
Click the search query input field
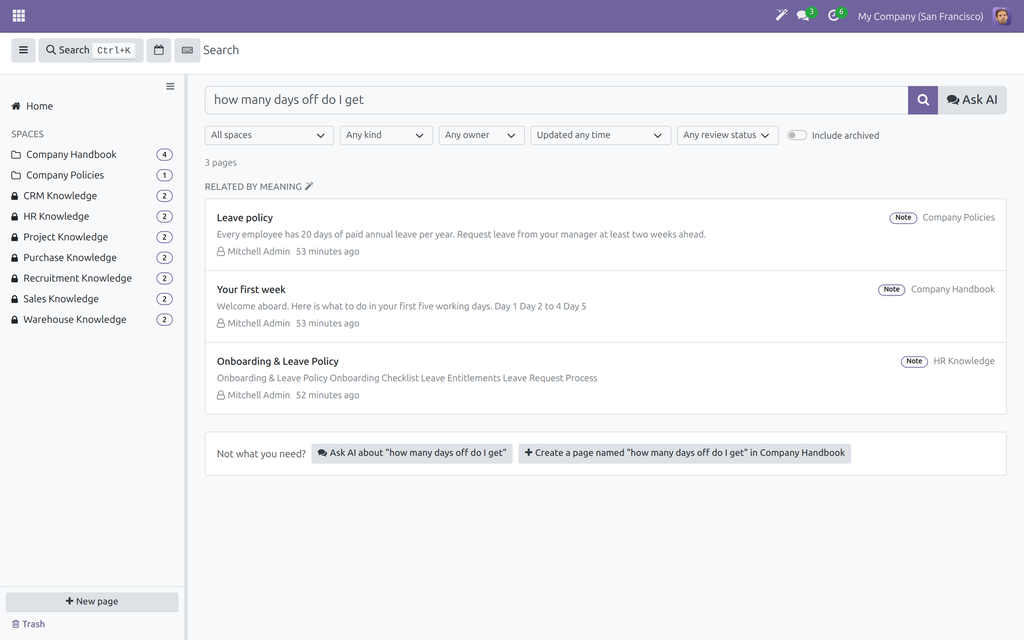(x=556, y=100)
